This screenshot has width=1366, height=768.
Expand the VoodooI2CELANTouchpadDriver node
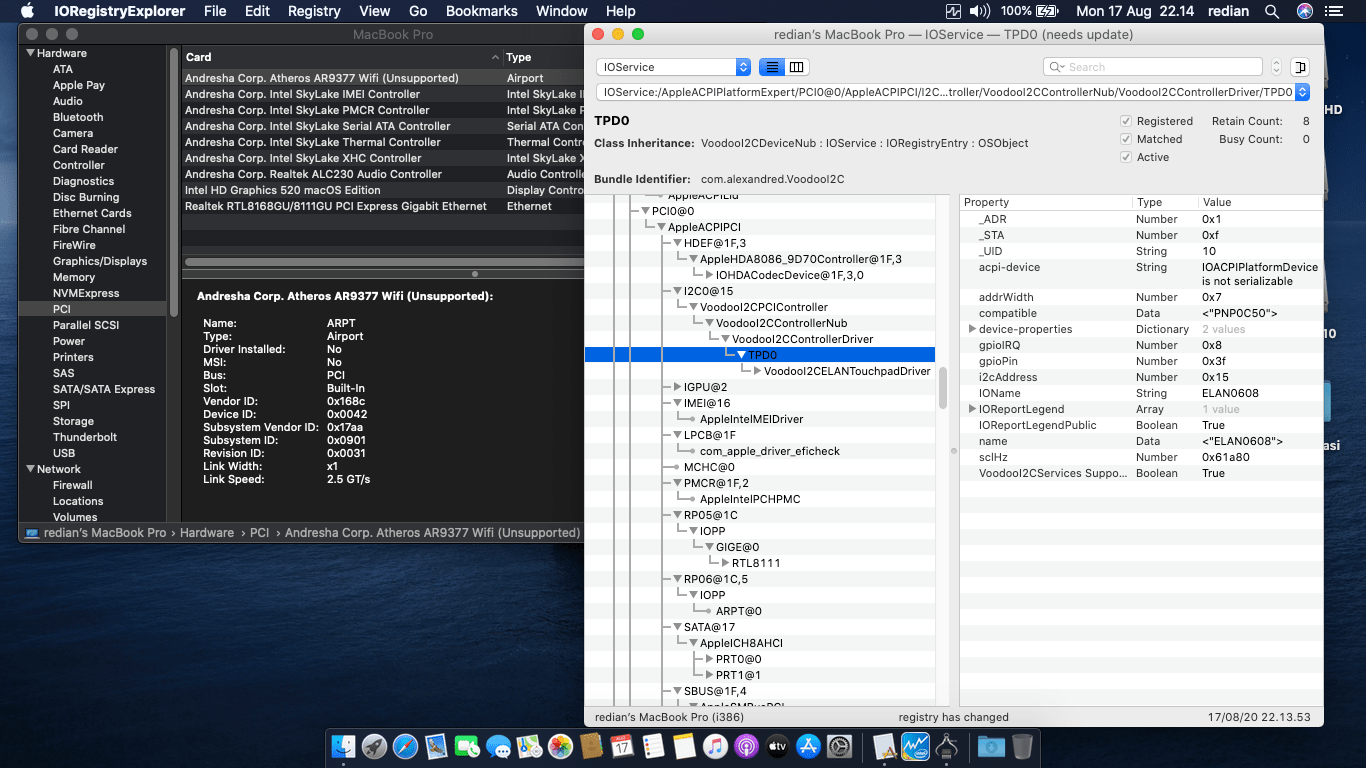tap(757, 371)
